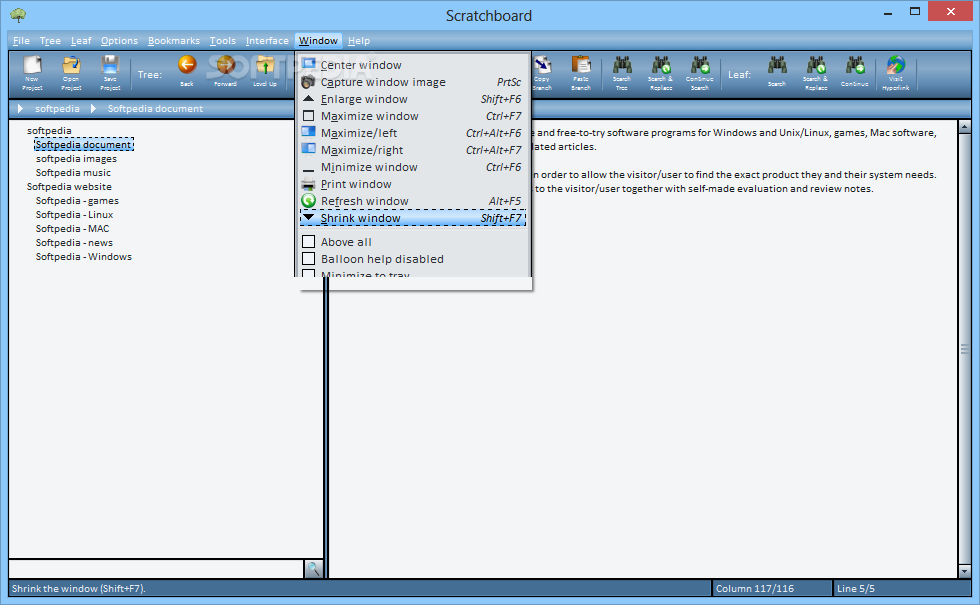Click the Scratchboard tree icon in title bar
This screenshot has height=605, width=980.
pyautogui.click(x=18, y=15)
